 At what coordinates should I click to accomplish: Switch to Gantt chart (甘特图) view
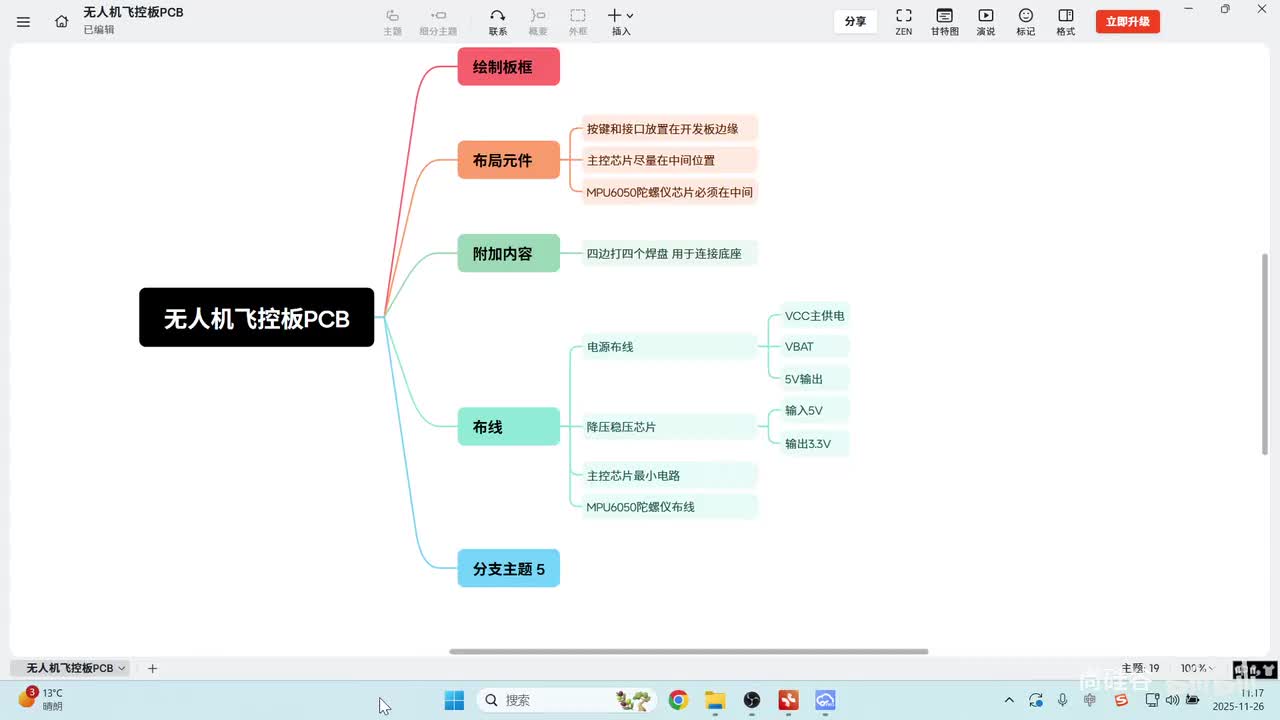pyautogui.click(x=944, y=21)
